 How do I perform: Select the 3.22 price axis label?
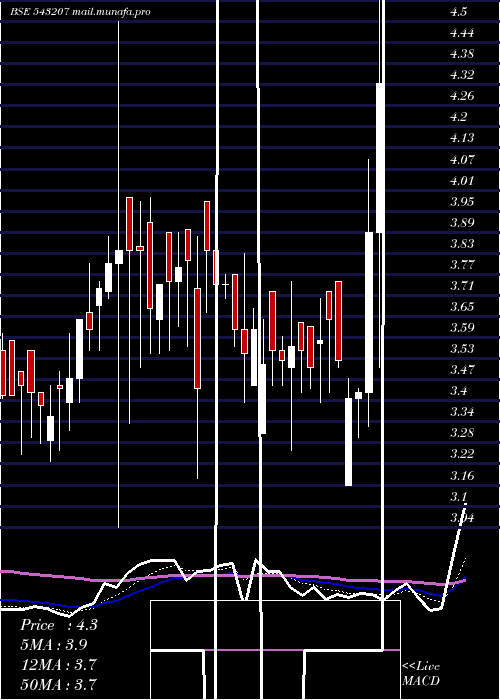[462, 454]
